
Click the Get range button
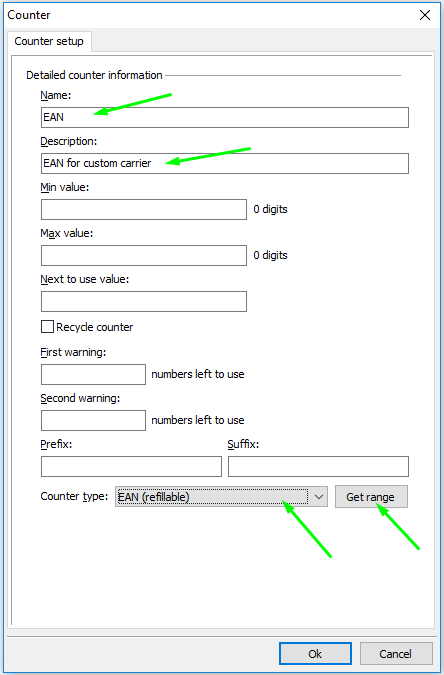[x=371, y=497]
